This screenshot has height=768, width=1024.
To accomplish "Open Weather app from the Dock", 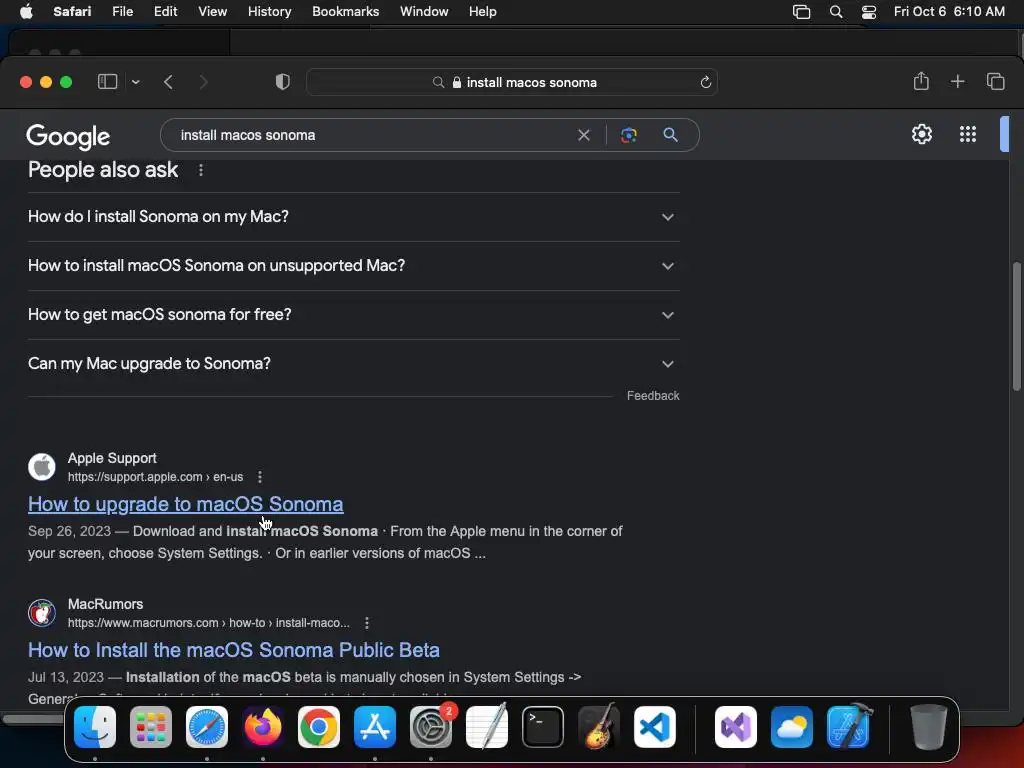I will 792,727.
